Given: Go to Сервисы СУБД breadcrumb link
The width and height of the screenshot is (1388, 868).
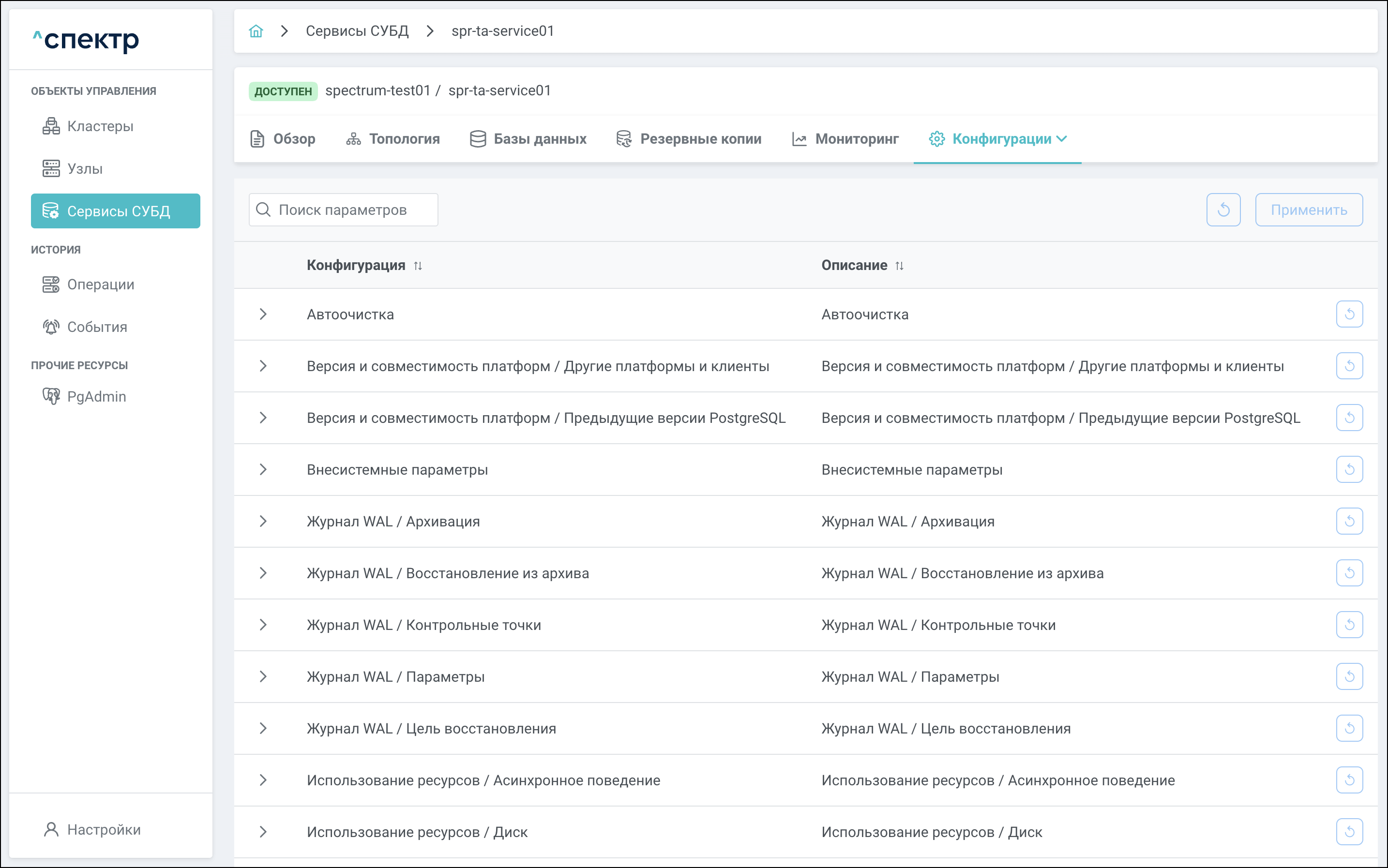Looking at the screenshot, I should click(357, 31).
